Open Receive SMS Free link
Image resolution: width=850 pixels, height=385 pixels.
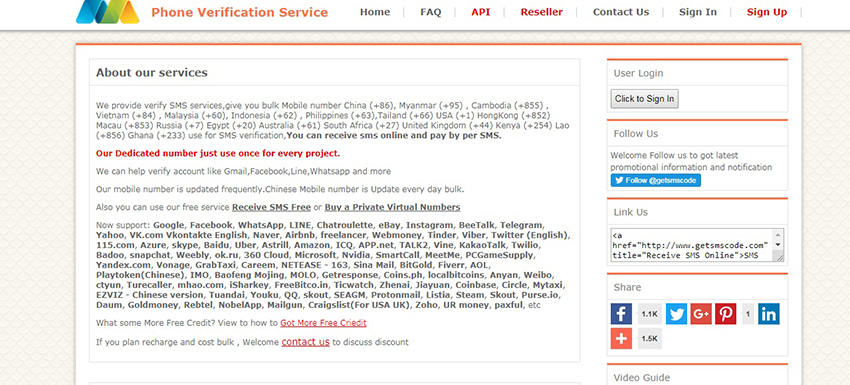[x=271, y=207]
